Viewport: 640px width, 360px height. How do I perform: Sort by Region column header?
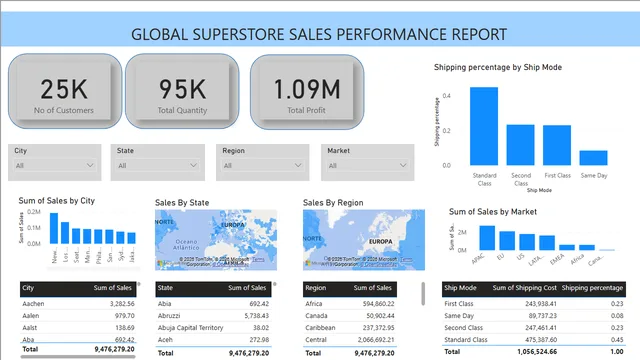[316, 288]
